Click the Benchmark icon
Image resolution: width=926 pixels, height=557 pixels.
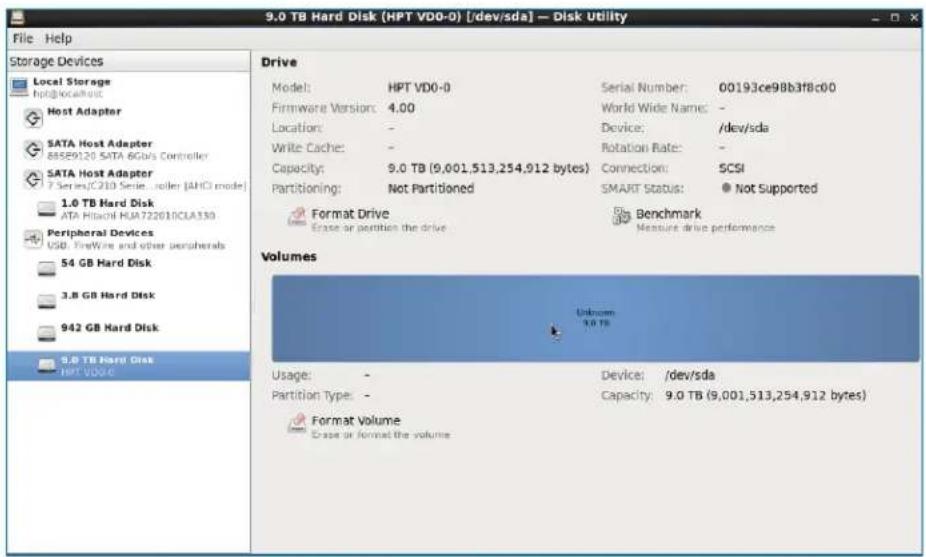pos(621,216)
